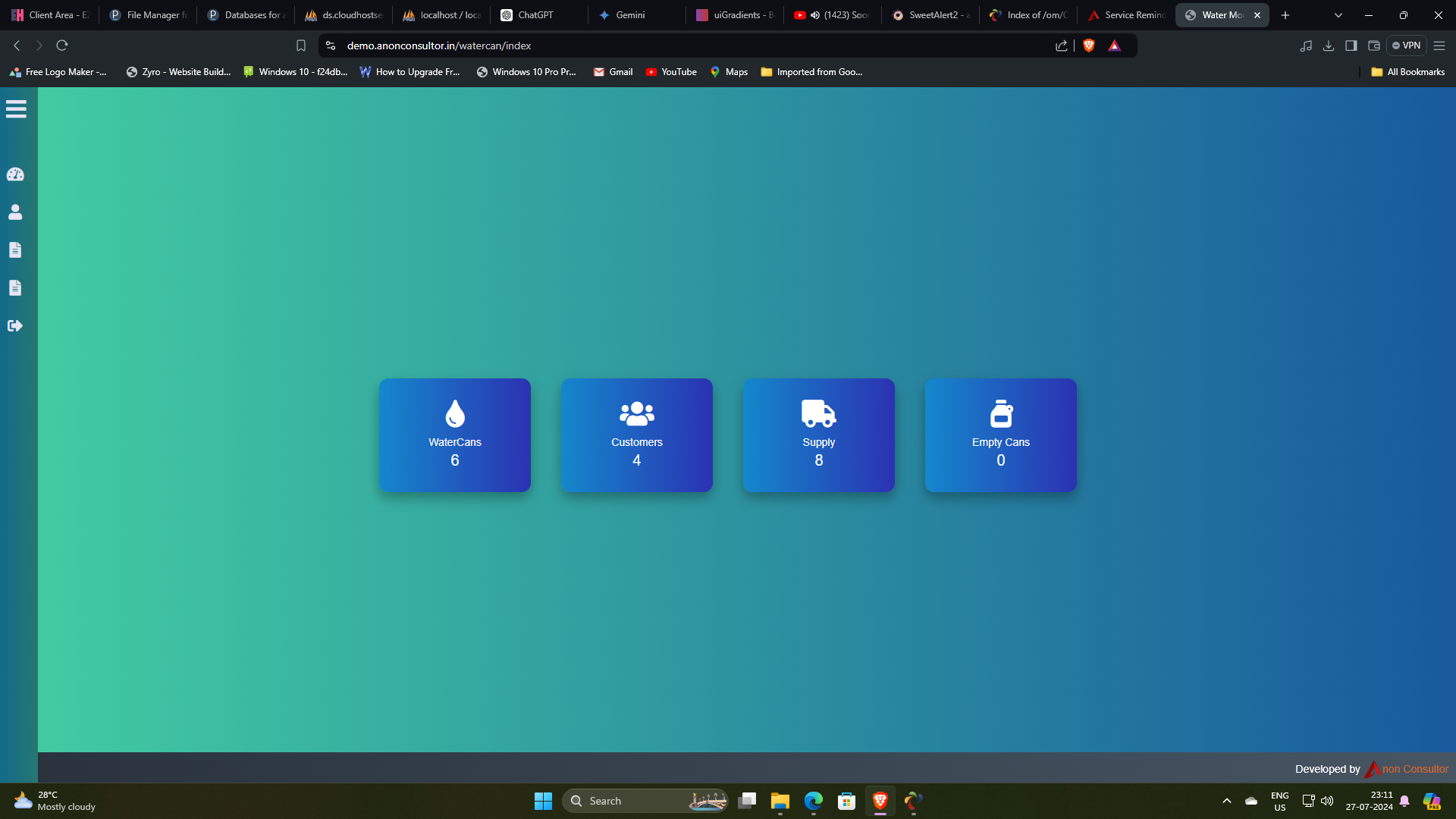The height and width of the screenshot is (819, 1456).
Task: Open the media playback control icon
Action: click(x=1307, y=45)
